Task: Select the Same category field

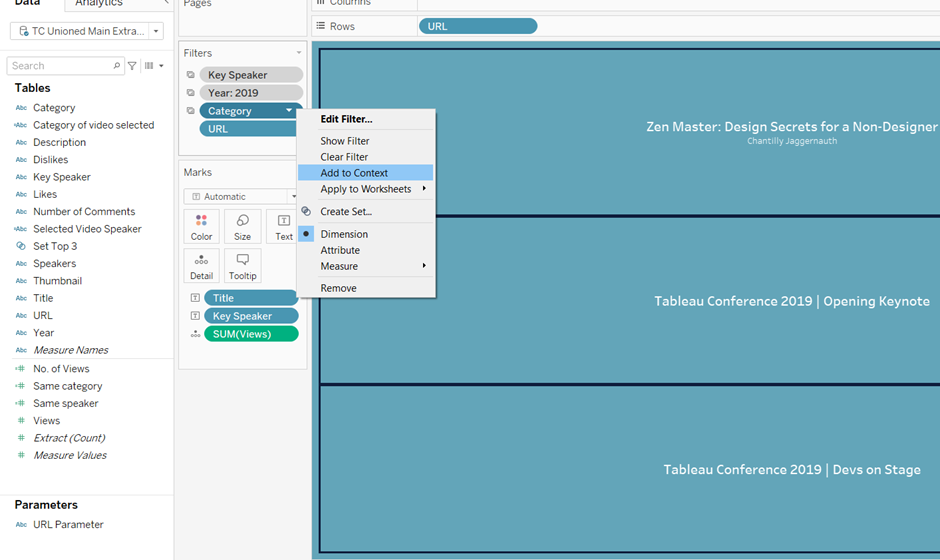Action: (x=67, y=386)
